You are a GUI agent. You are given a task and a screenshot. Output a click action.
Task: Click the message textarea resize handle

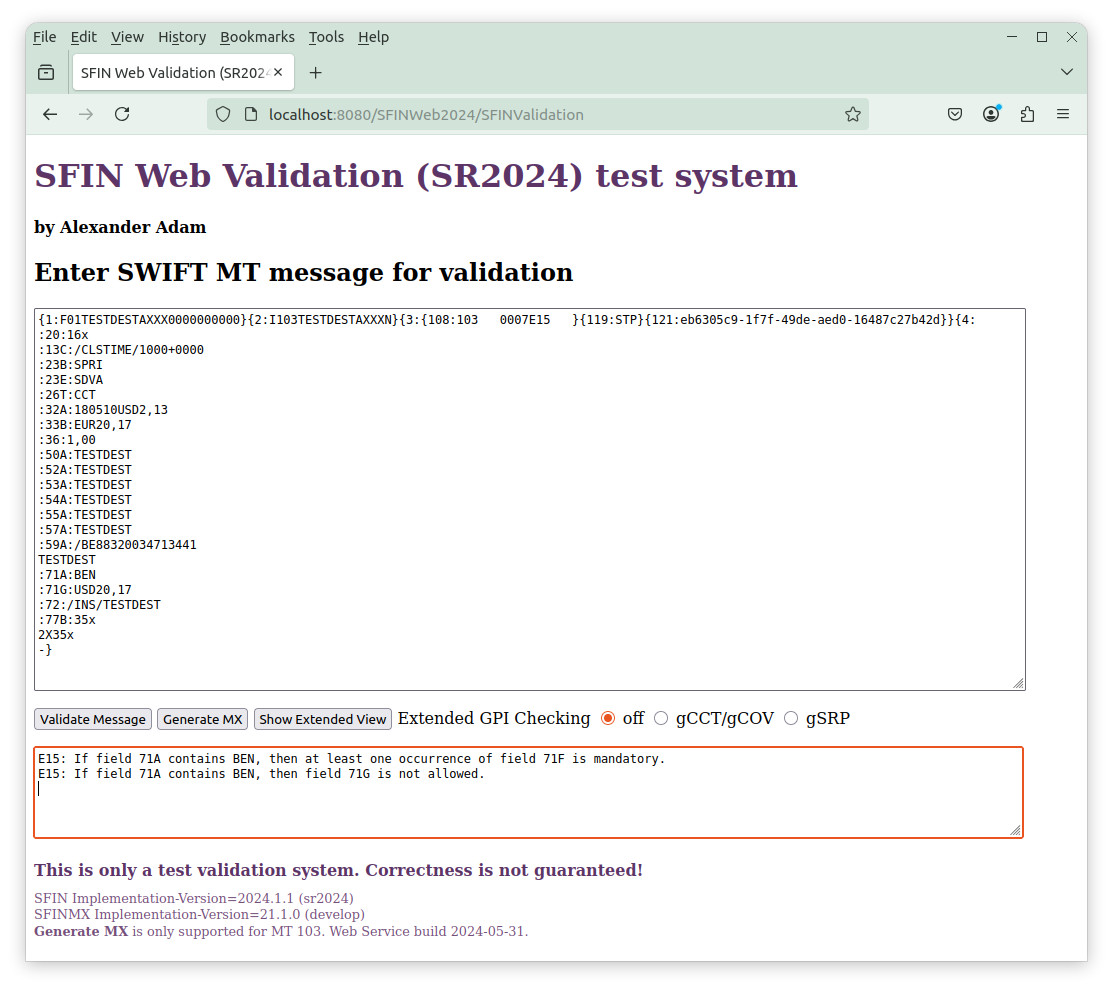pos(1018,683)
